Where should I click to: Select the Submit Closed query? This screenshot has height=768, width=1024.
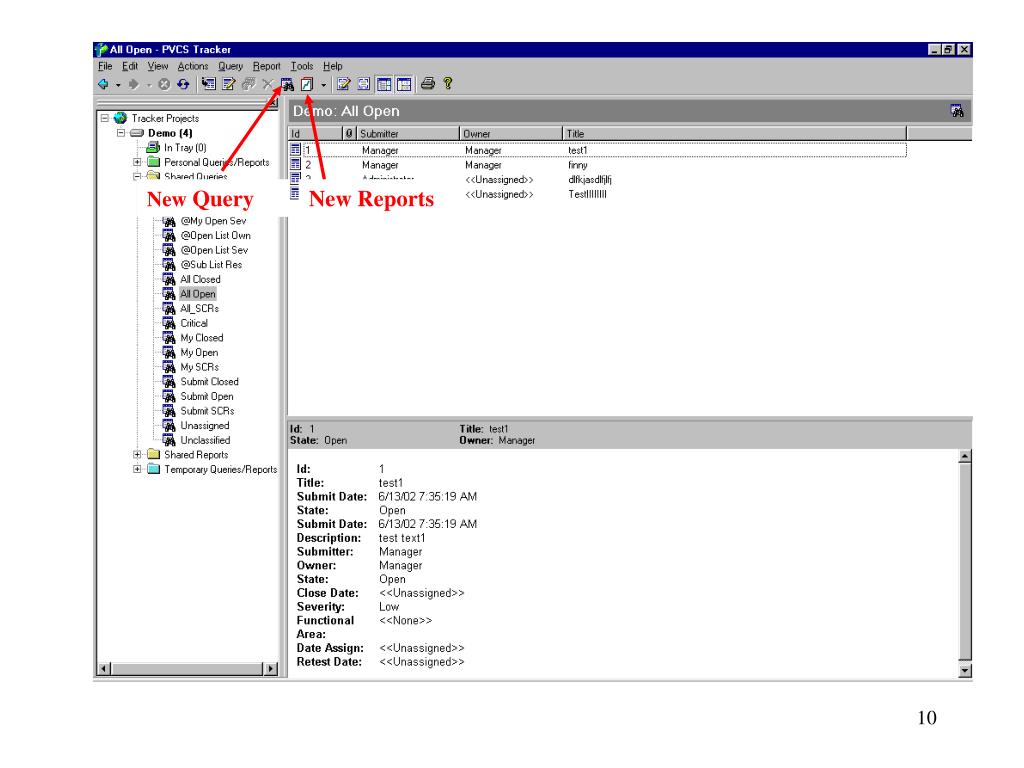tap(210, 381)
